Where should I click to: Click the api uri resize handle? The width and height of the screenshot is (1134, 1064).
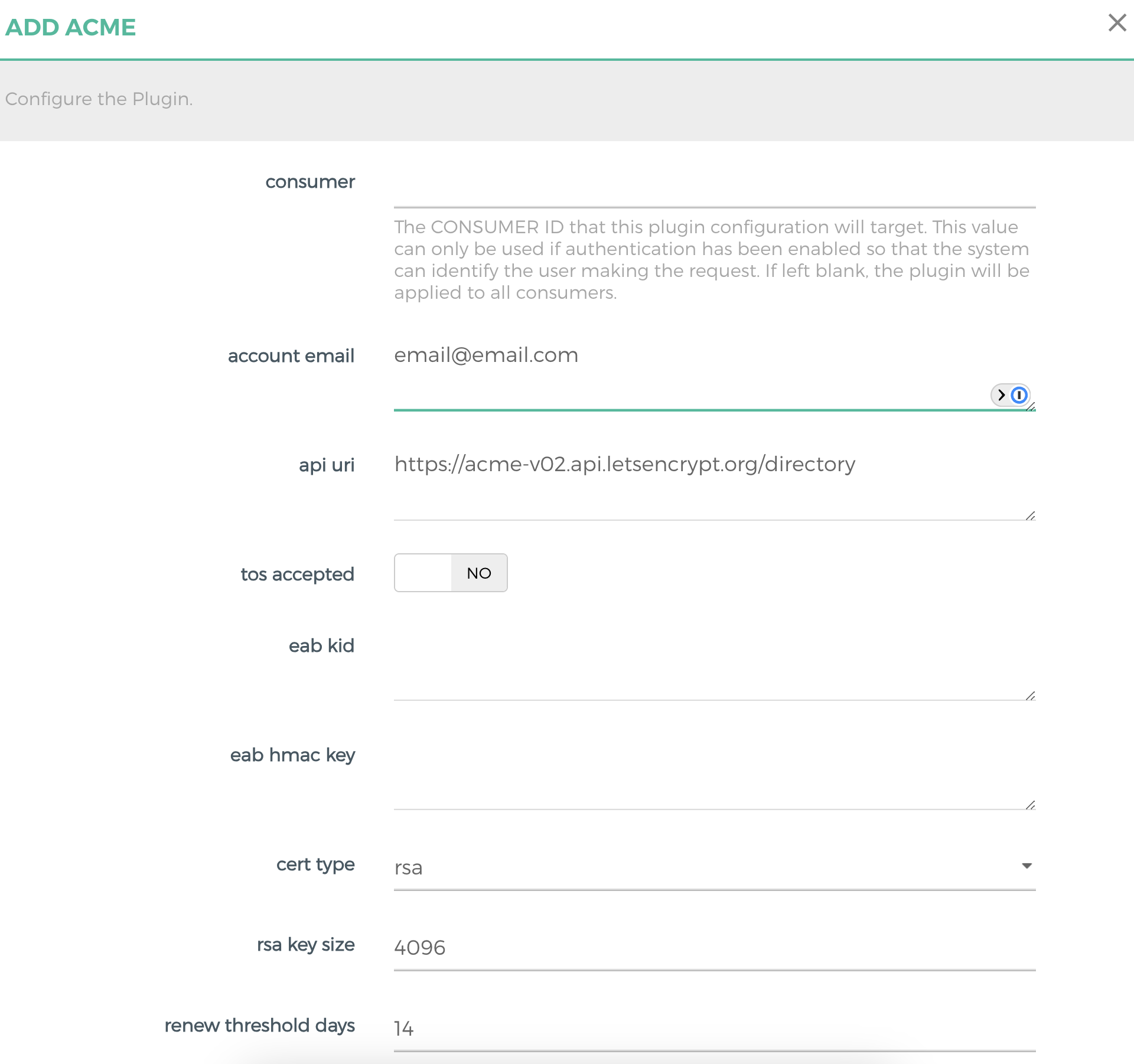click(1031, 516)
